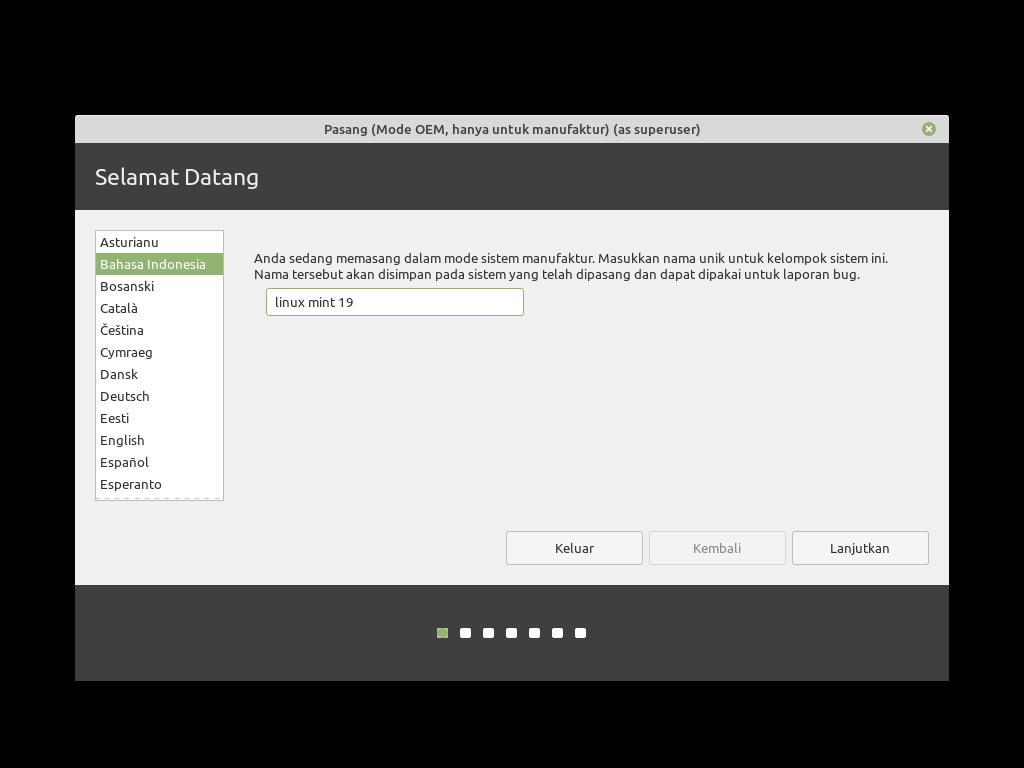Click the first green progress step indicator

[442, 633]
